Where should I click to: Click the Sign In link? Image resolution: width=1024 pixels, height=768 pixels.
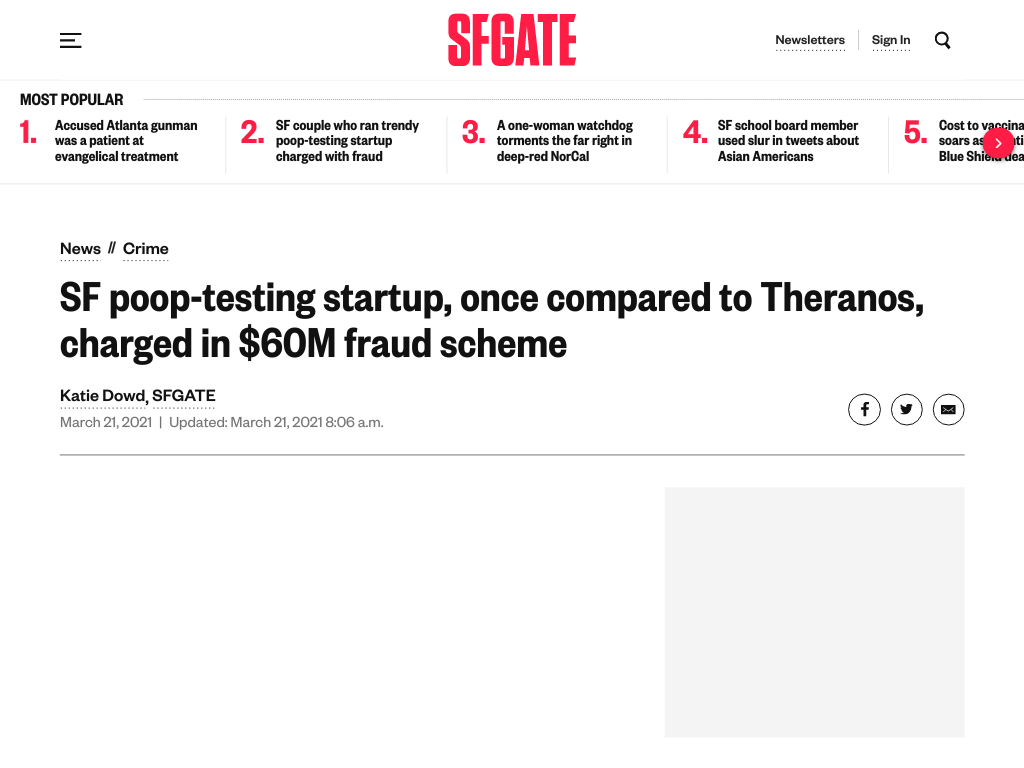point(891,40)
